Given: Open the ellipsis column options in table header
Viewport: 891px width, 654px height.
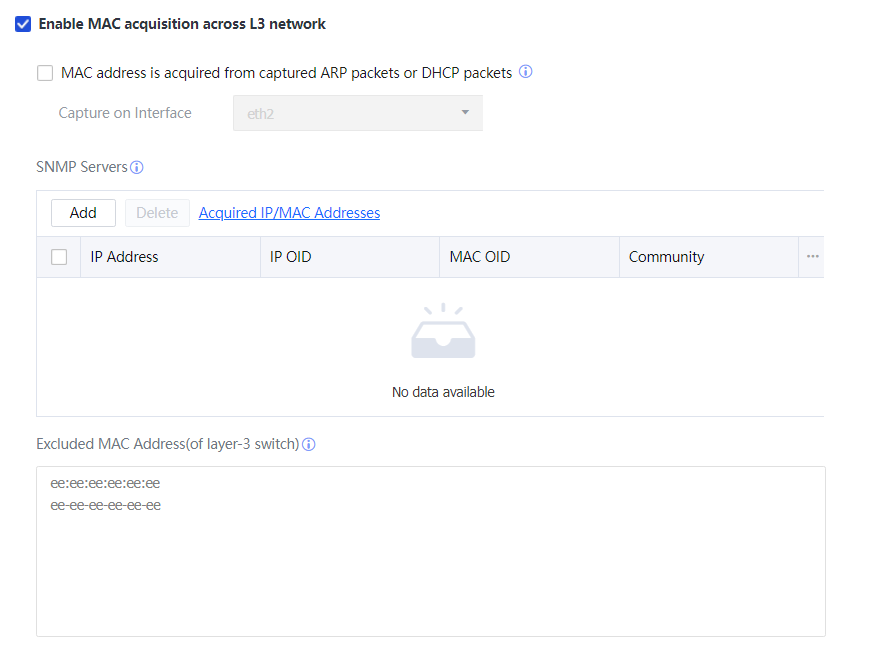Looking at the screenshot, I should 813,257.
